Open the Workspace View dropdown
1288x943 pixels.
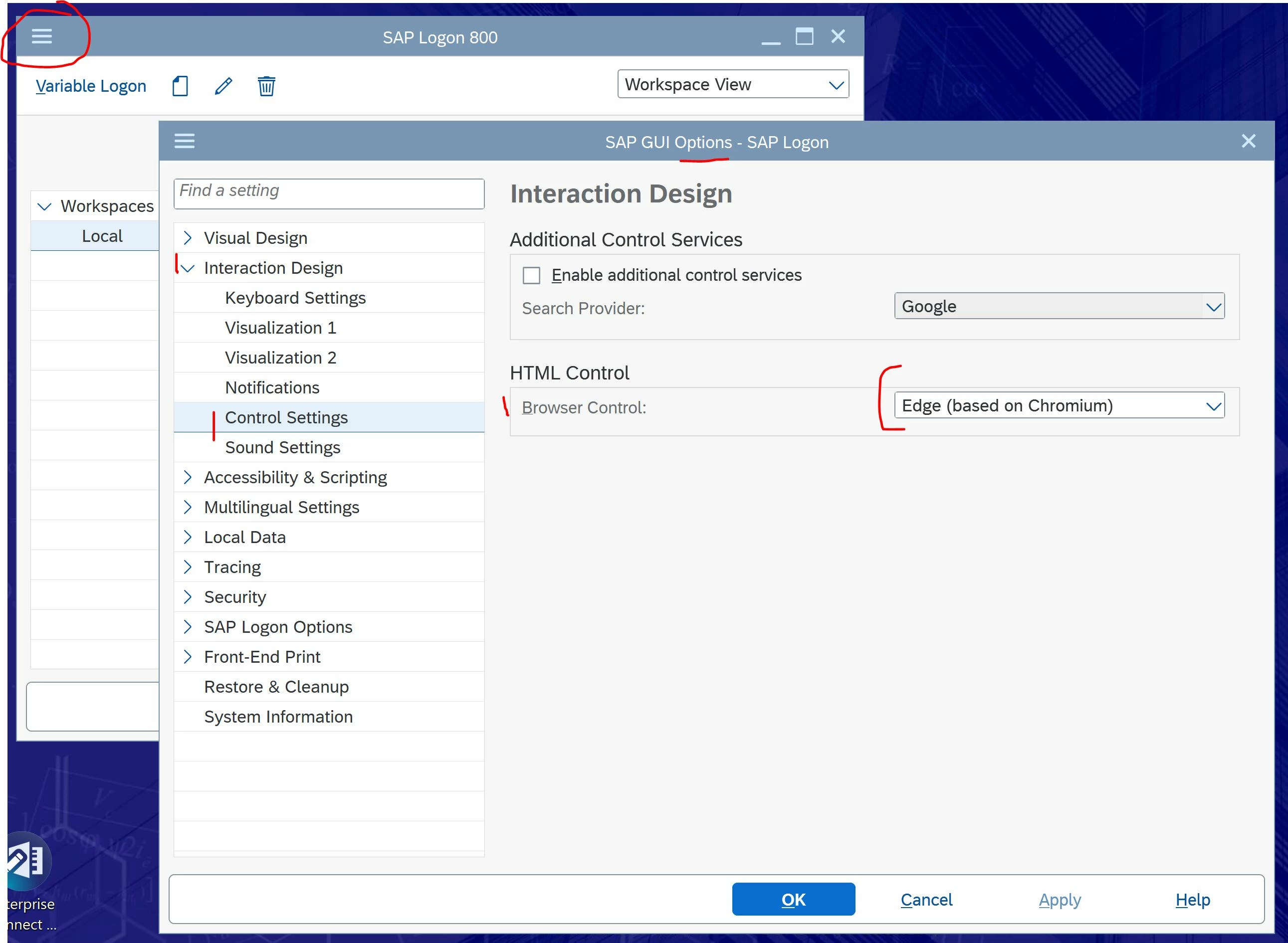(x=732, y=84)
